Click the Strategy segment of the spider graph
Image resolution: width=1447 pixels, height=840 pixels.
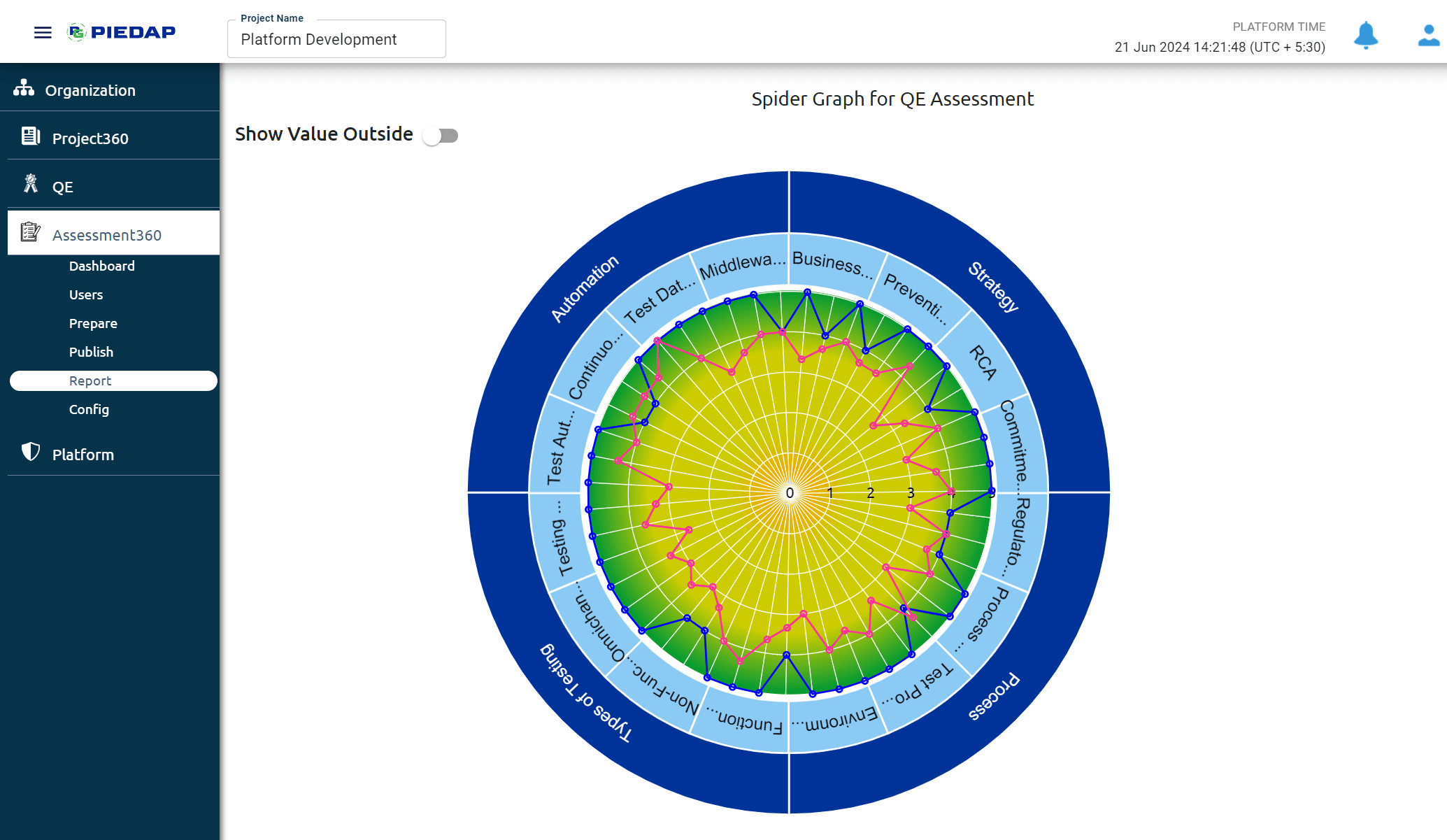(993, 287)
